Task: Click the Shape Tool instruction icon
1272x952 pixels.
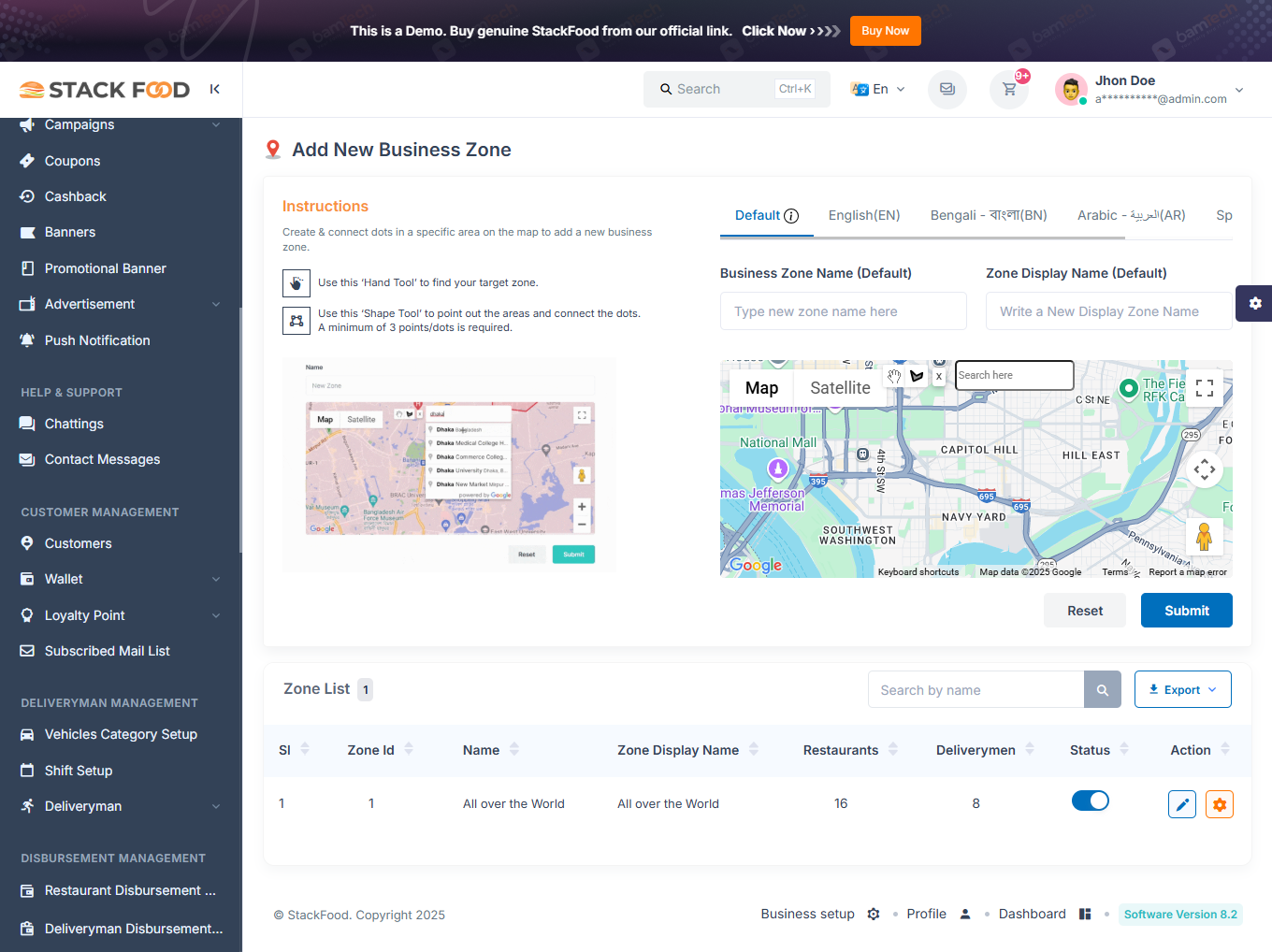Action: (x=296, y=321)
